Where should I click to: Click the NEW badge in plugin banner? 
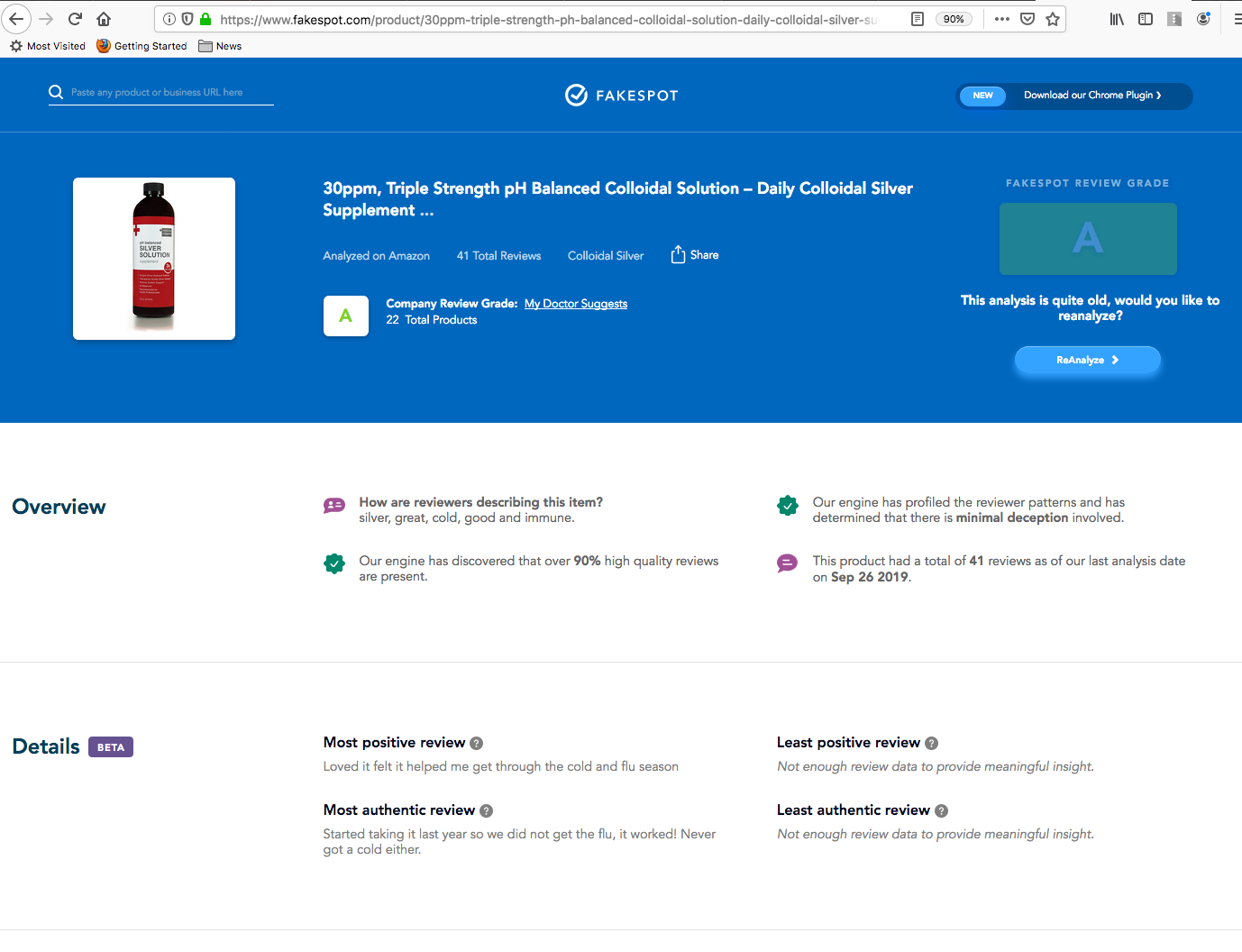pyautogui.click(x=982, y=96)
